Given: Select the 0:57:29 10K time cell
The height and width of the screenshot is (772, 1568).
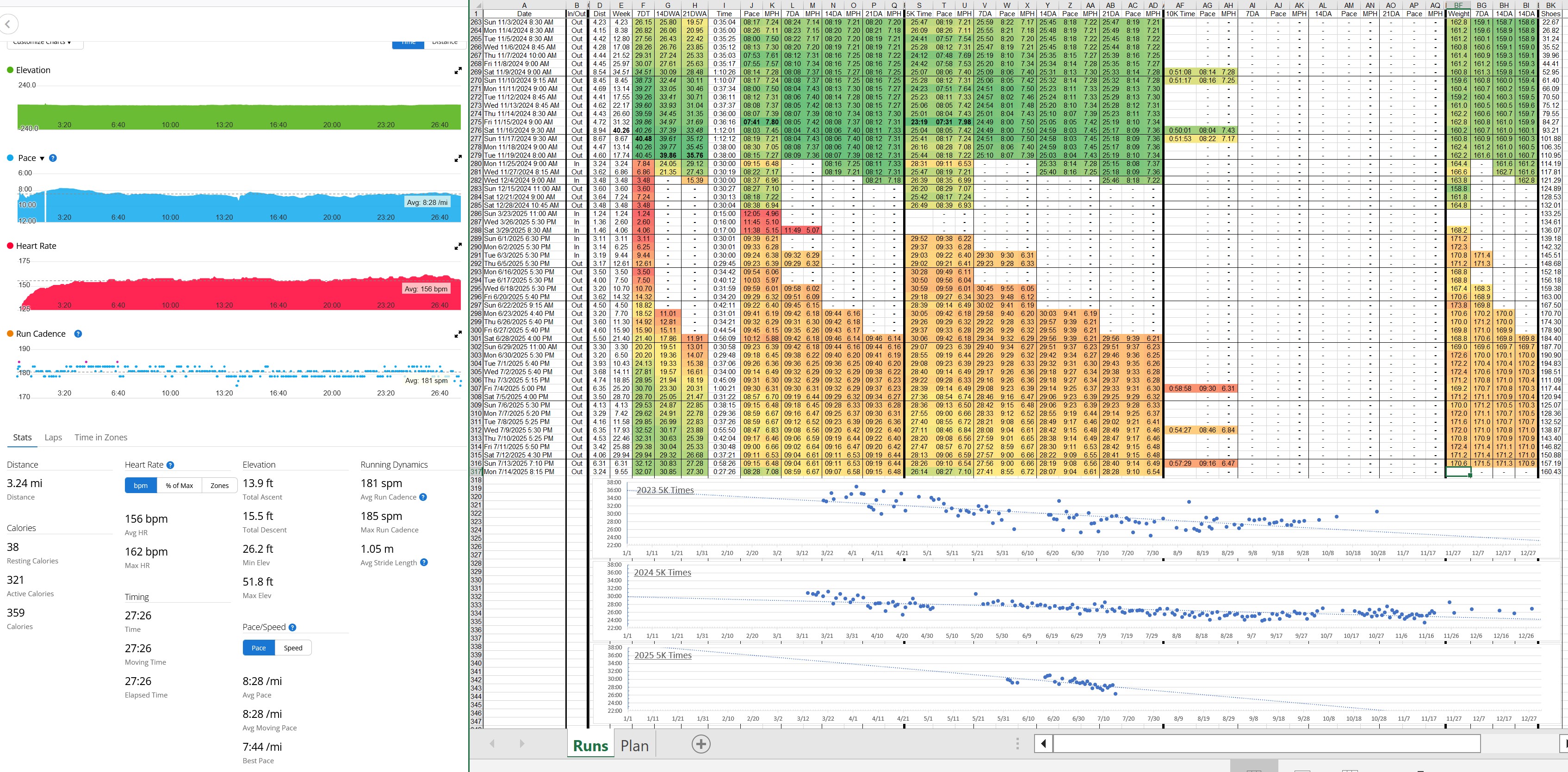Looking at the screenshot, I should point(1180,463).
